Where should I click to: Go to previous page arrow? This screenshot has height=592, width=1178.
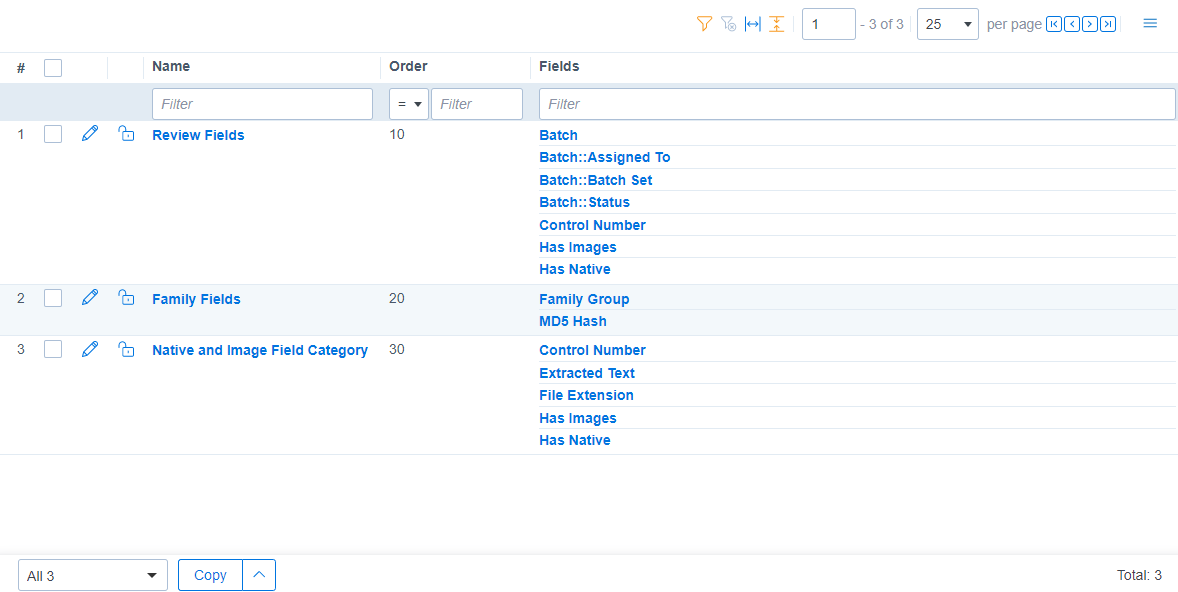coord(1072,24)
